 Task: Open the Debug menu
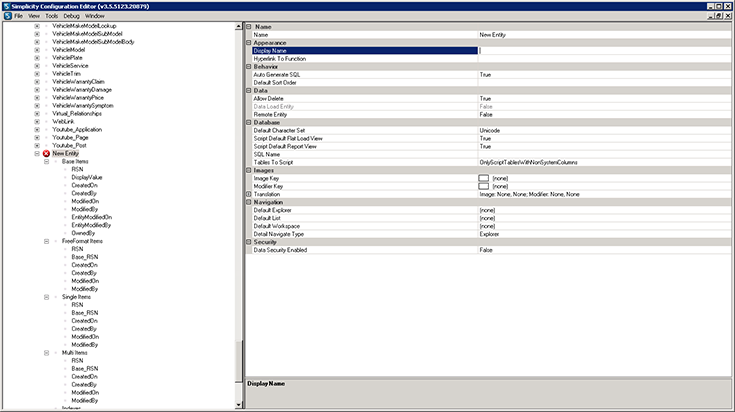click(x=71, y=16)
